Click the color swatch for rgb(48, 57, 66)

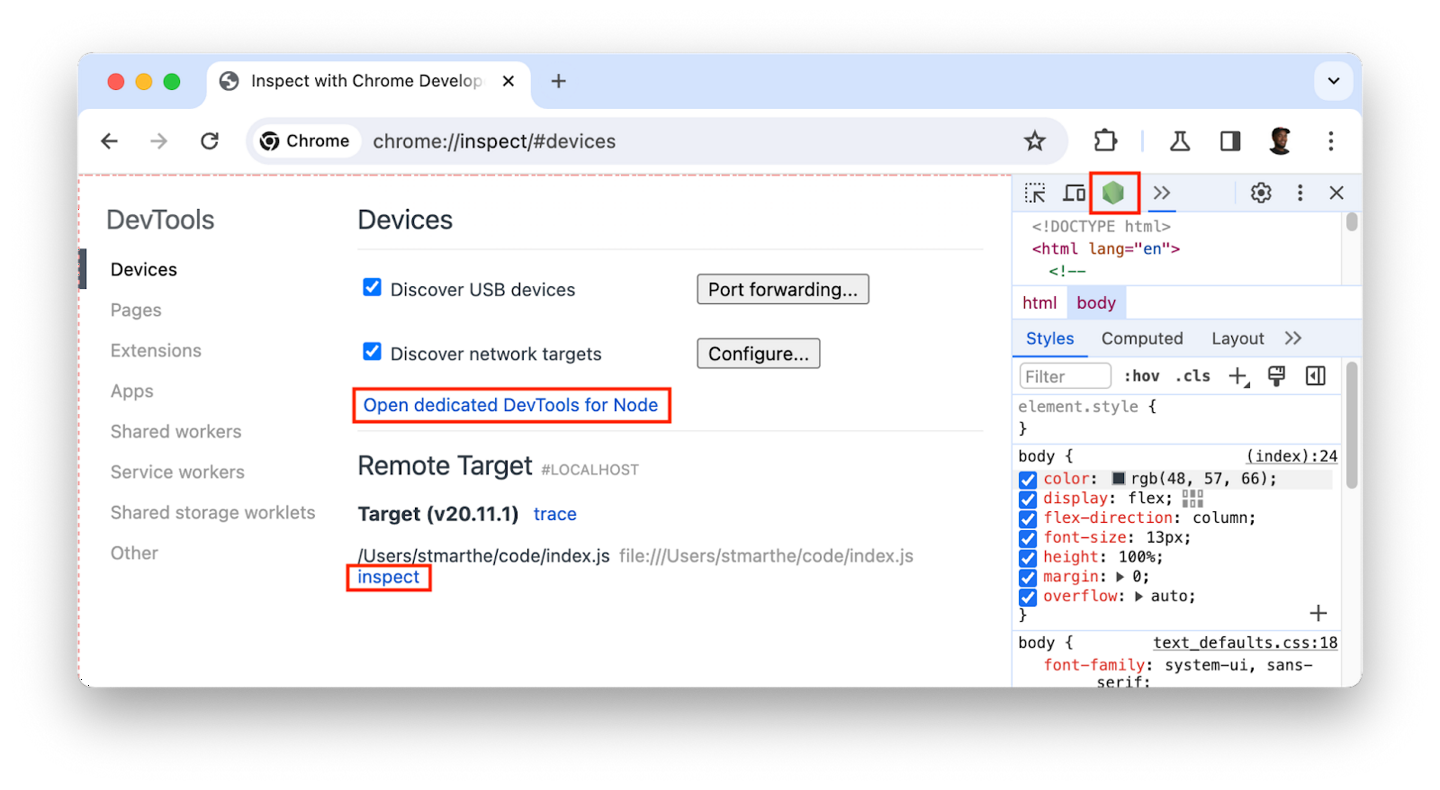1119,479
